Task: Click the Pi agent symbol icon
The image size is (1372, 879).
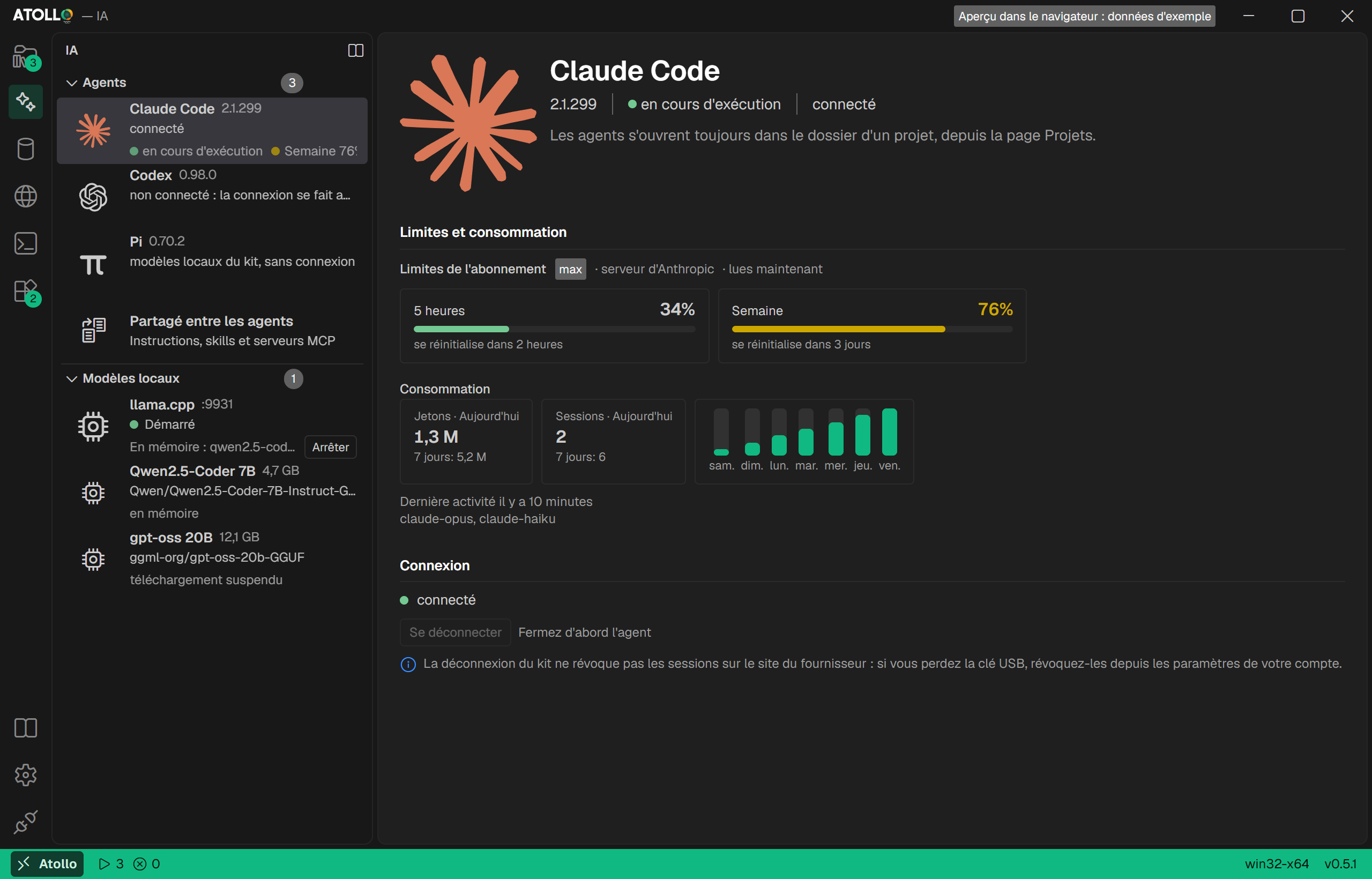Action: [x=93, y=264]
